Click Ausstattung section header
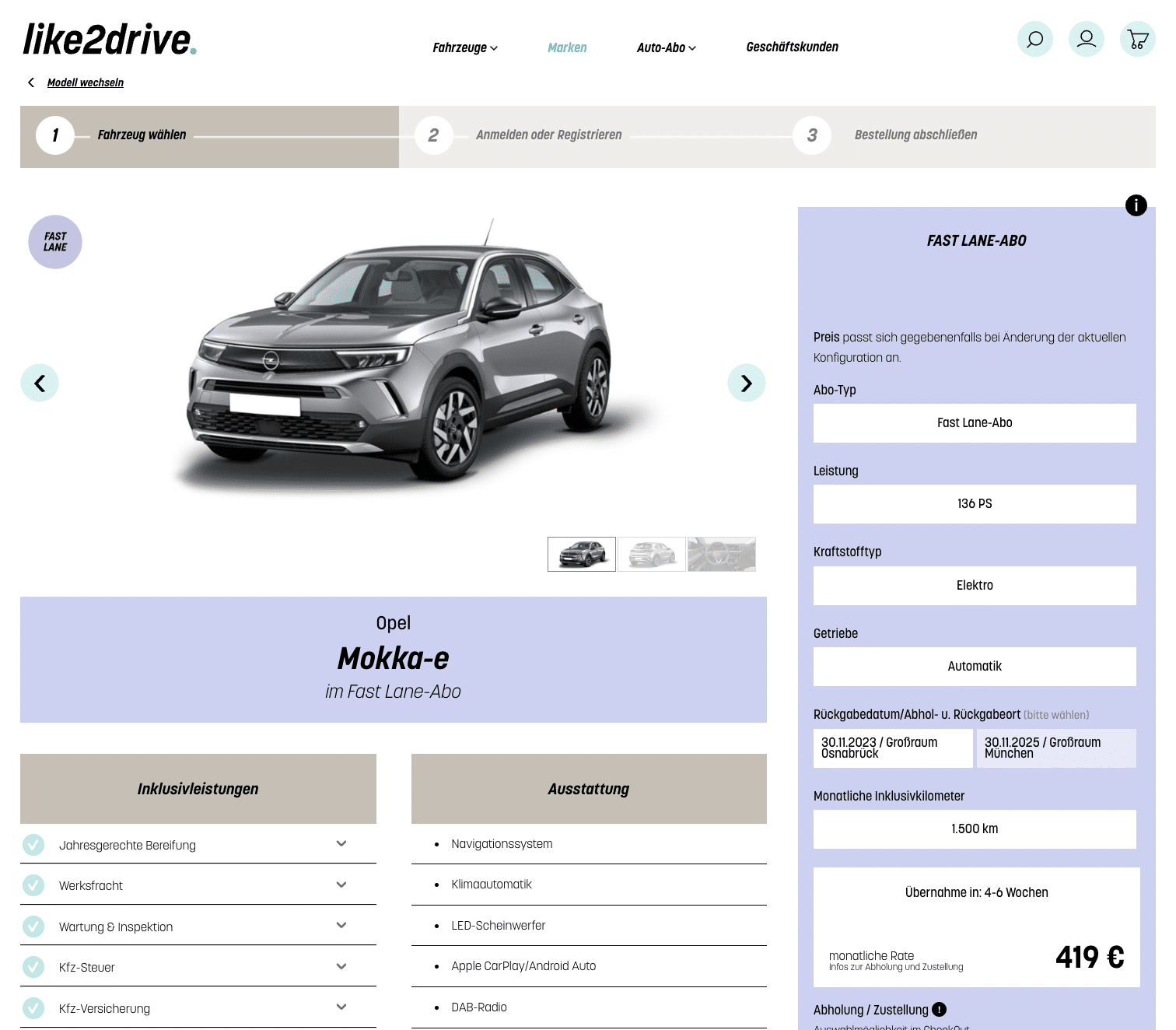The height and width of the screenshot is (1030, 1176). pyautogui.click(x=589, y=789)
